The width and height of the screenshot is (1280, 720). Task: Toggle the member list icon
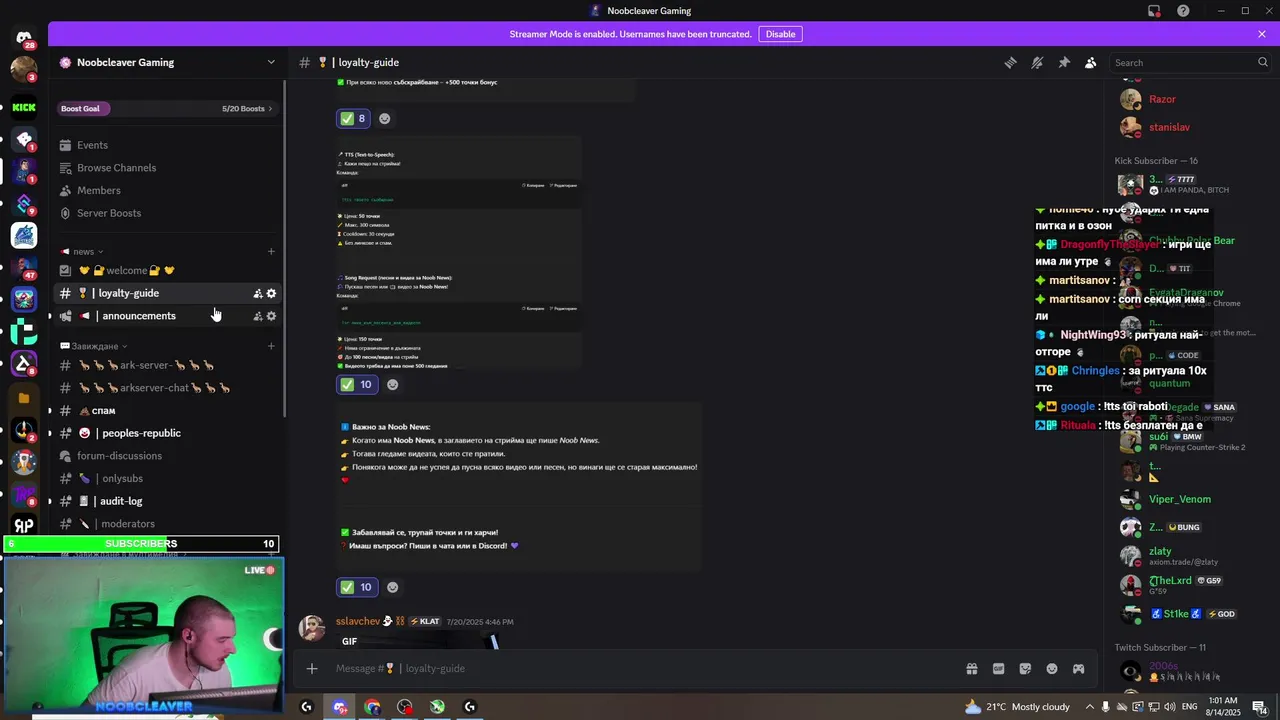[1091, 62]
